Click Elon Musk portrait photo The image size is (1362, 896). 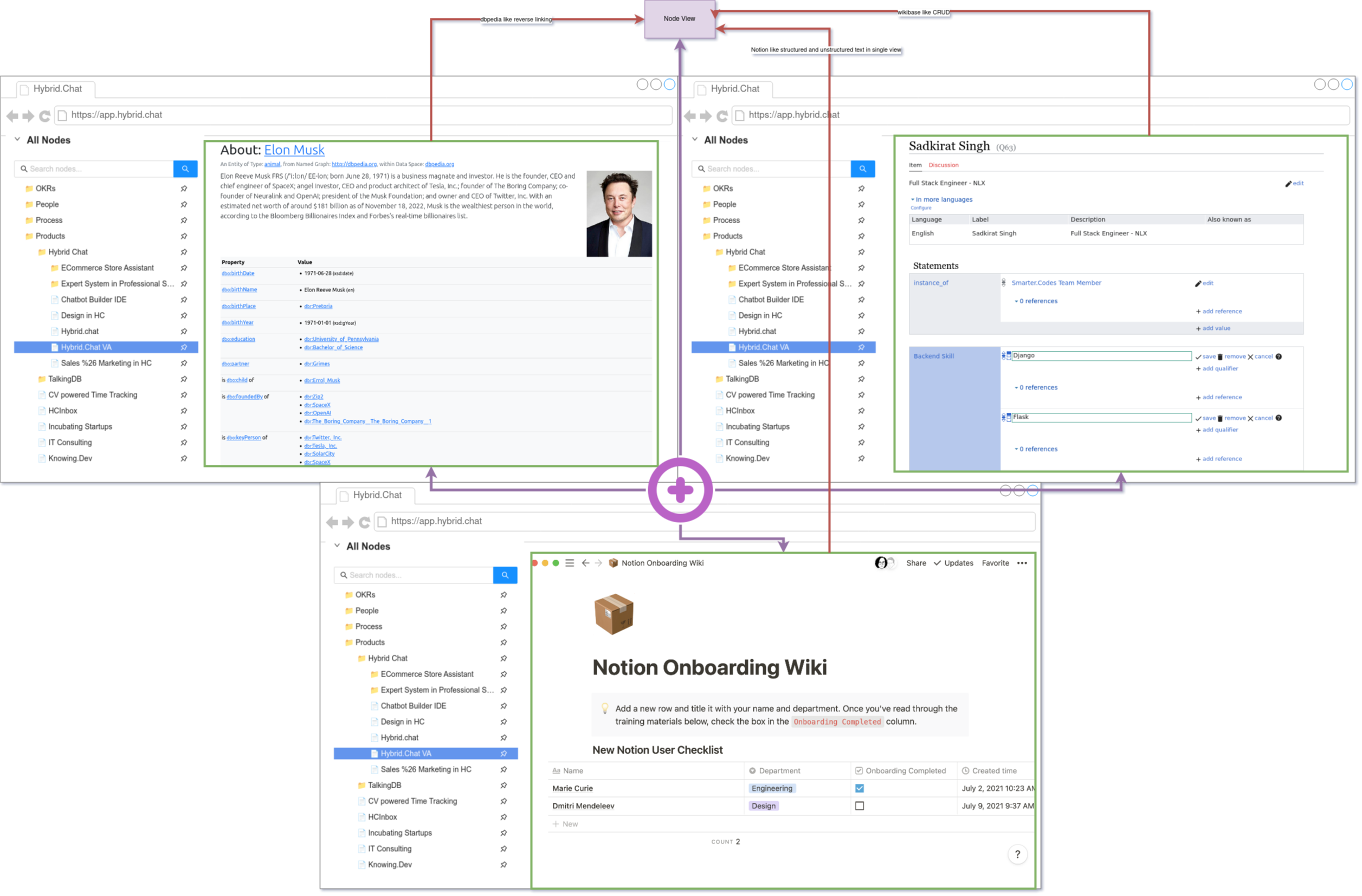pyautogui.click(x=619, y=214)
